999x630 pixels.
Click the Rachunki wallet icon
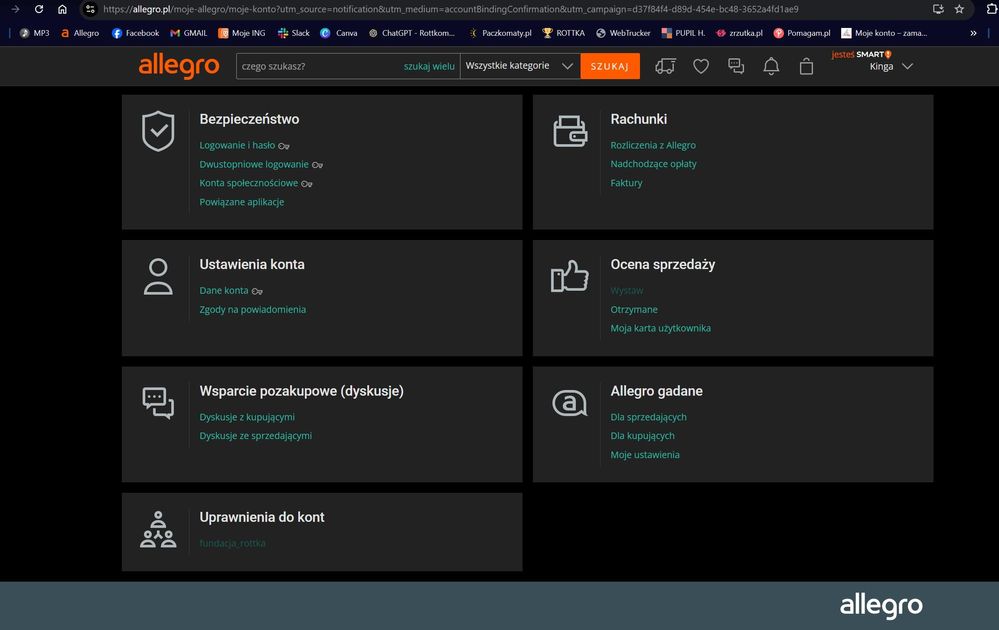570,131
